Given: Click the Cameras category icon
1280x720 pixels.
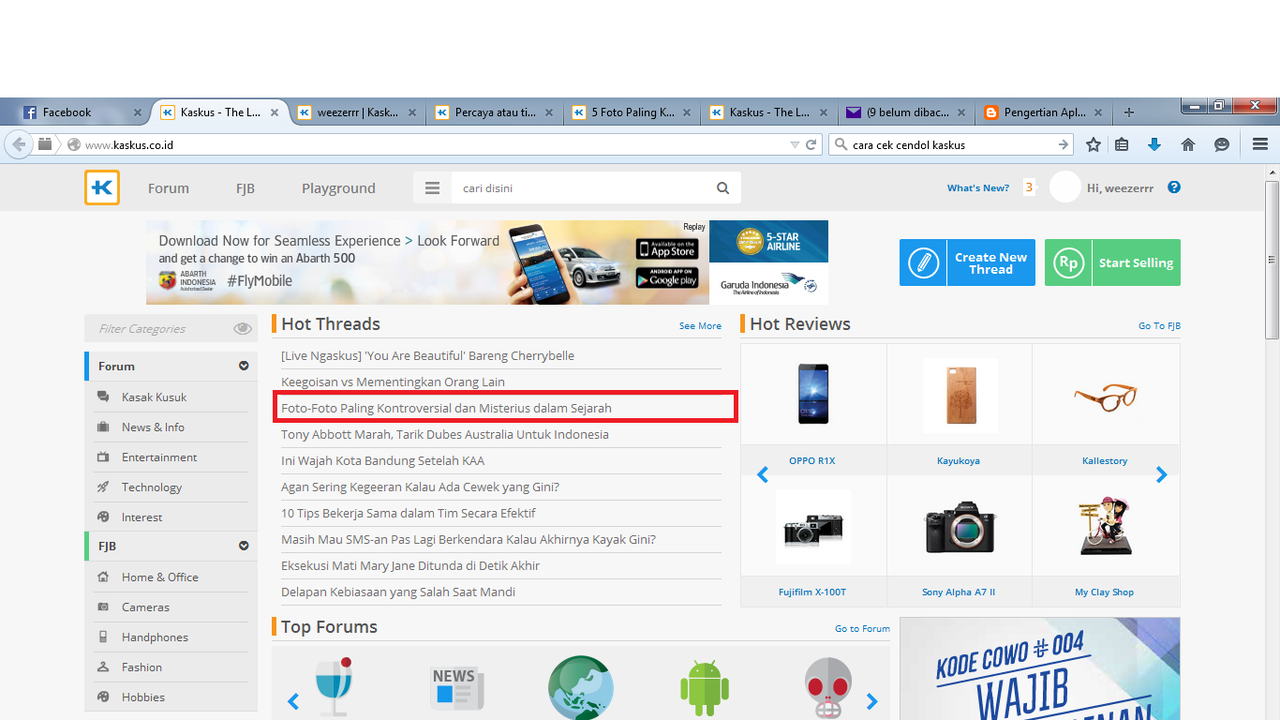Looking at the screenshot, I should tap(103, 607).
